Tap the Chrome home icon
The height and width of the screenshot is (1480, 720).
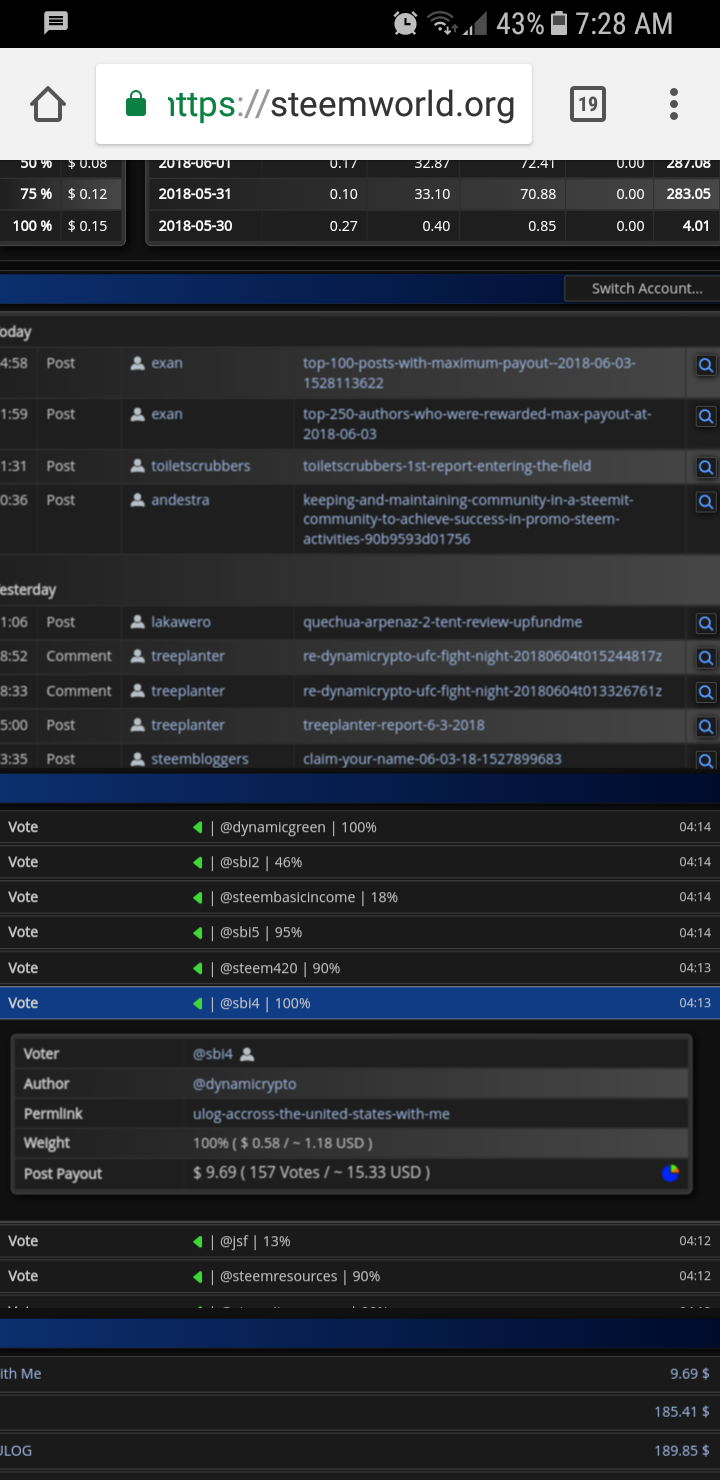[48, 104]
